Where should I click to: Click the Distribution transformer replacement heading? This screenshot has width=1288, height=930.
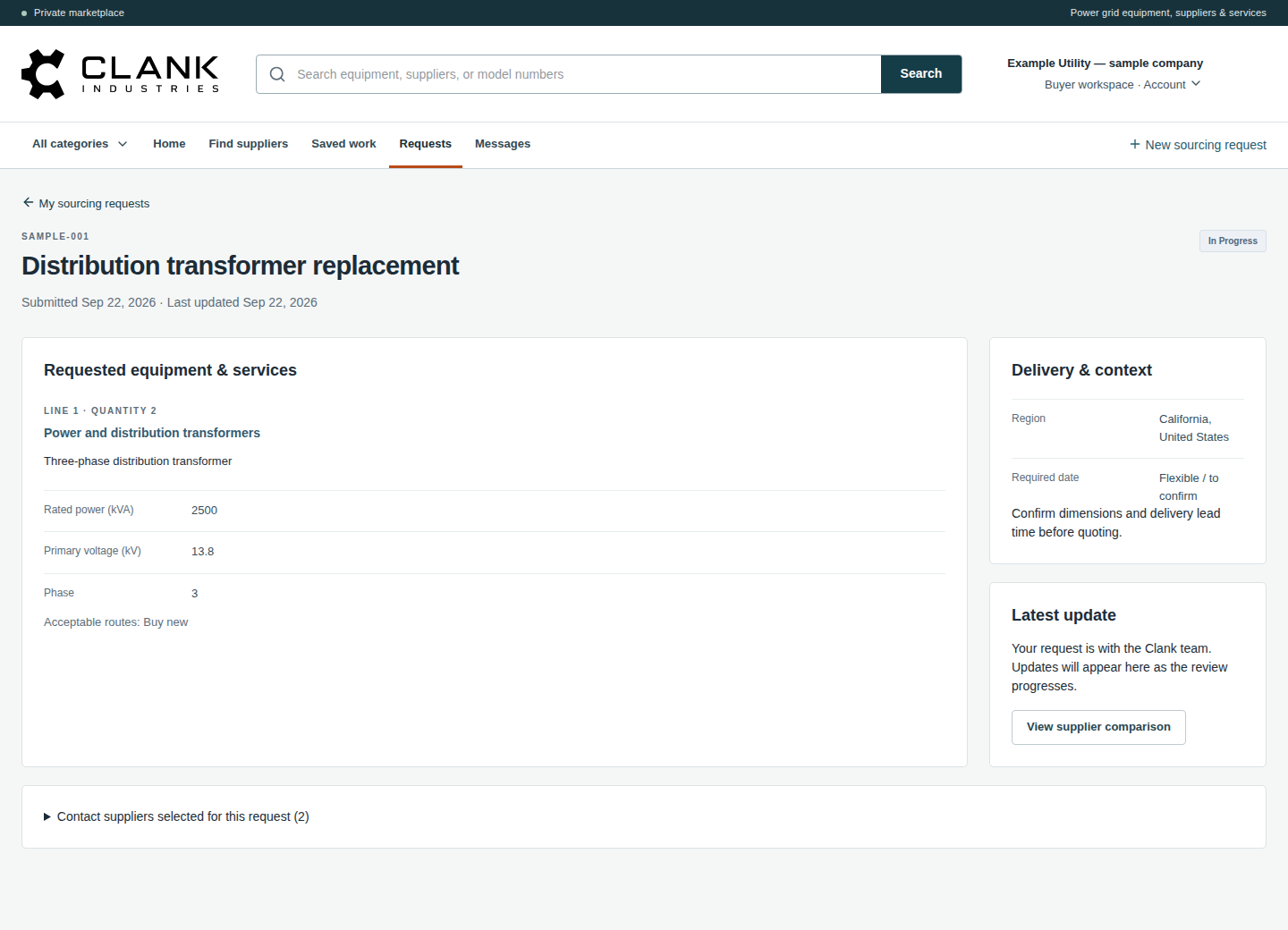(x=240, y=266)
